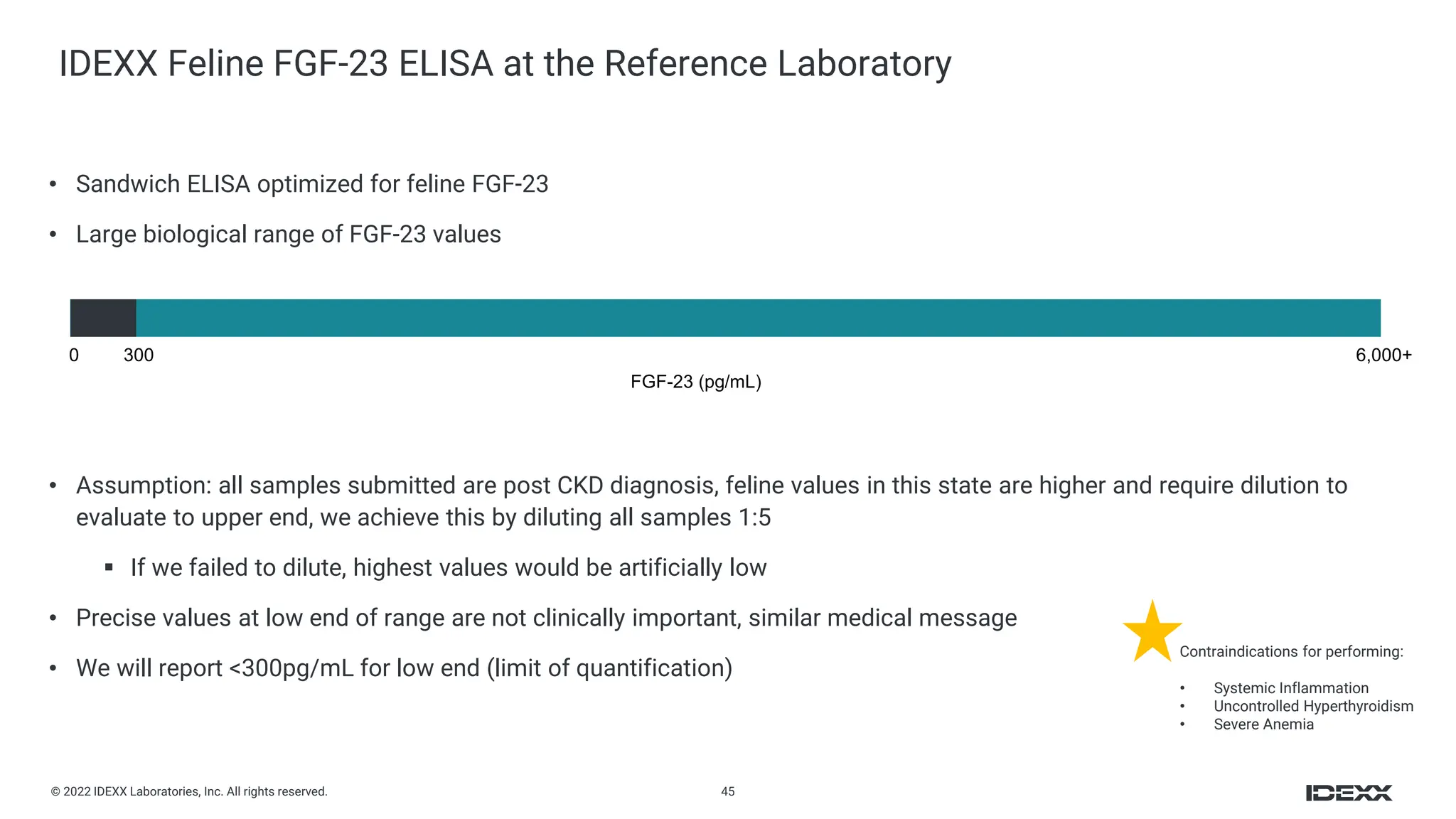Click the "Sandwich ELISA optimized" bullet
The height and width of the screenshot is (819, 1456).
312,184
